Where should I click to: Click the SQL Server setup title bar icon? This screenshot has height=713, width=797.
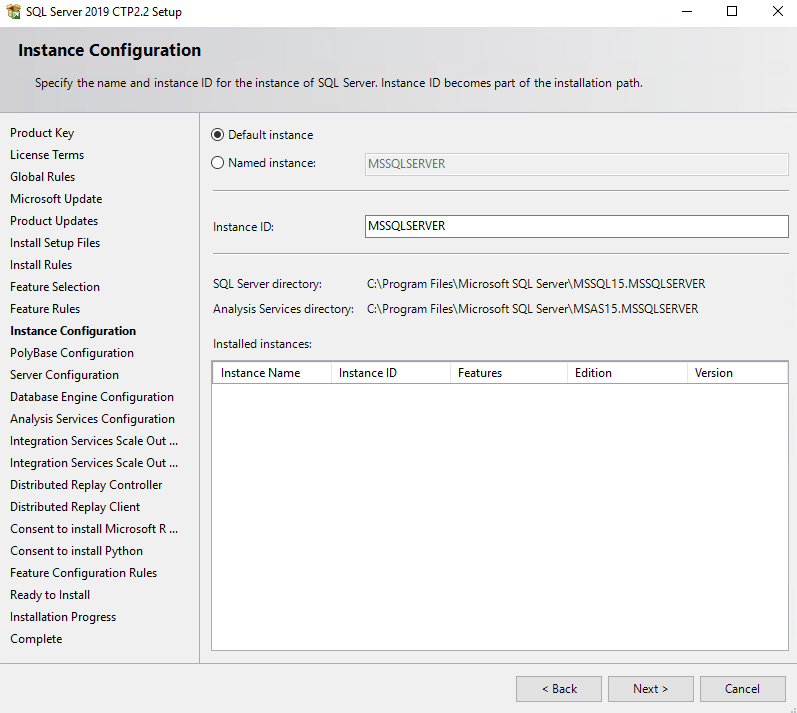point(14,11)
